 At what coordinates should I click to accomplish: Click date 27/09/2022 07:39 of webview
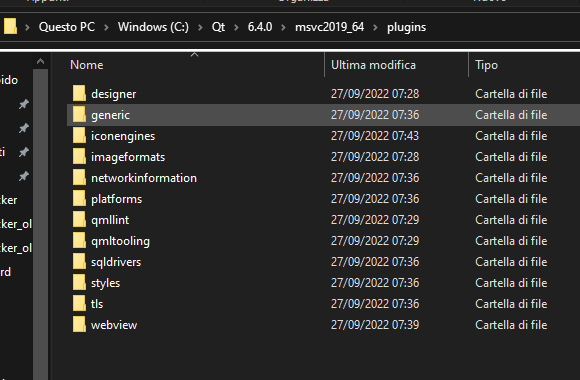tap(375, 325)
